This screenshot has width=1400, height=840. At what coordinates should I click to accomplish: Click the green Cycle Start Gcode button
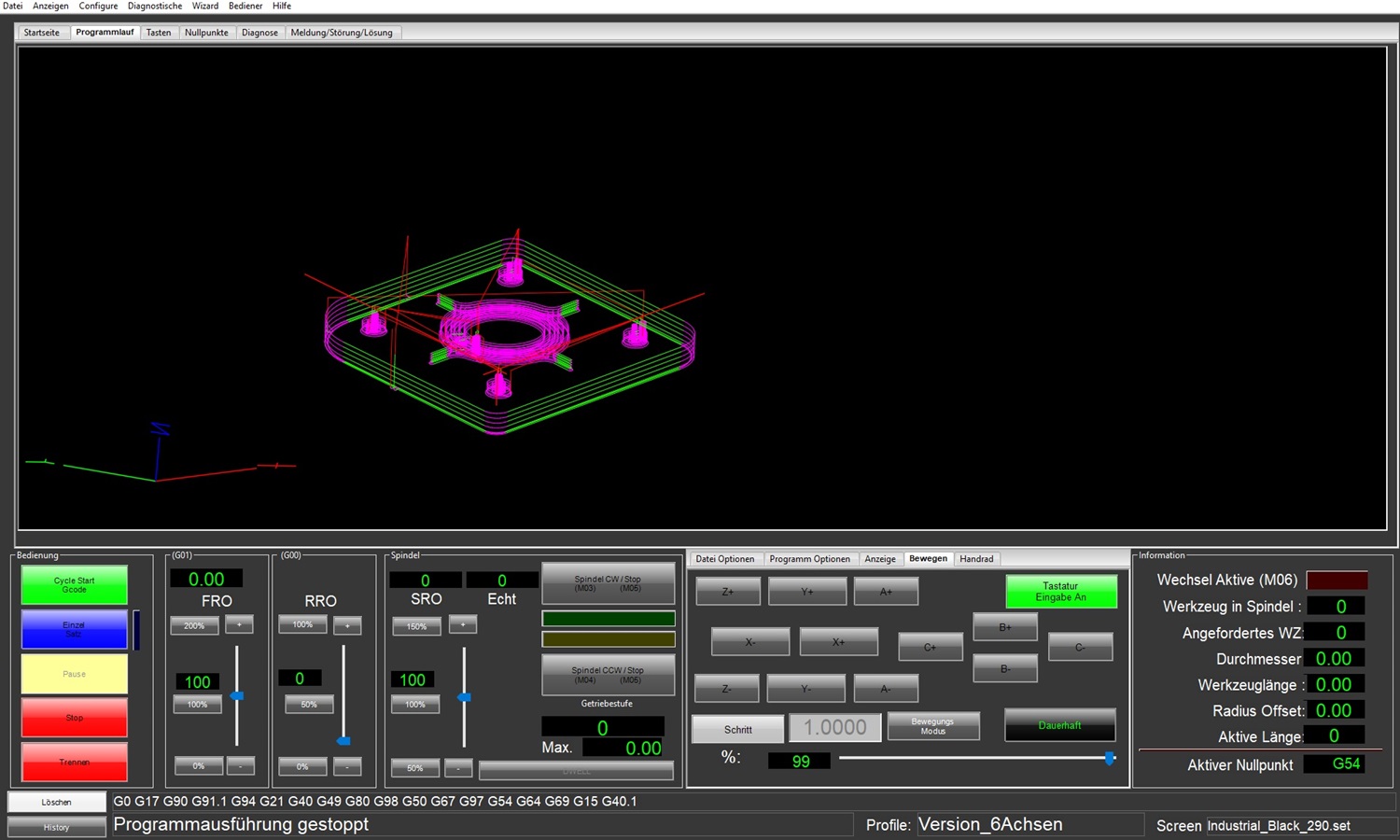[x=75, y=585]
